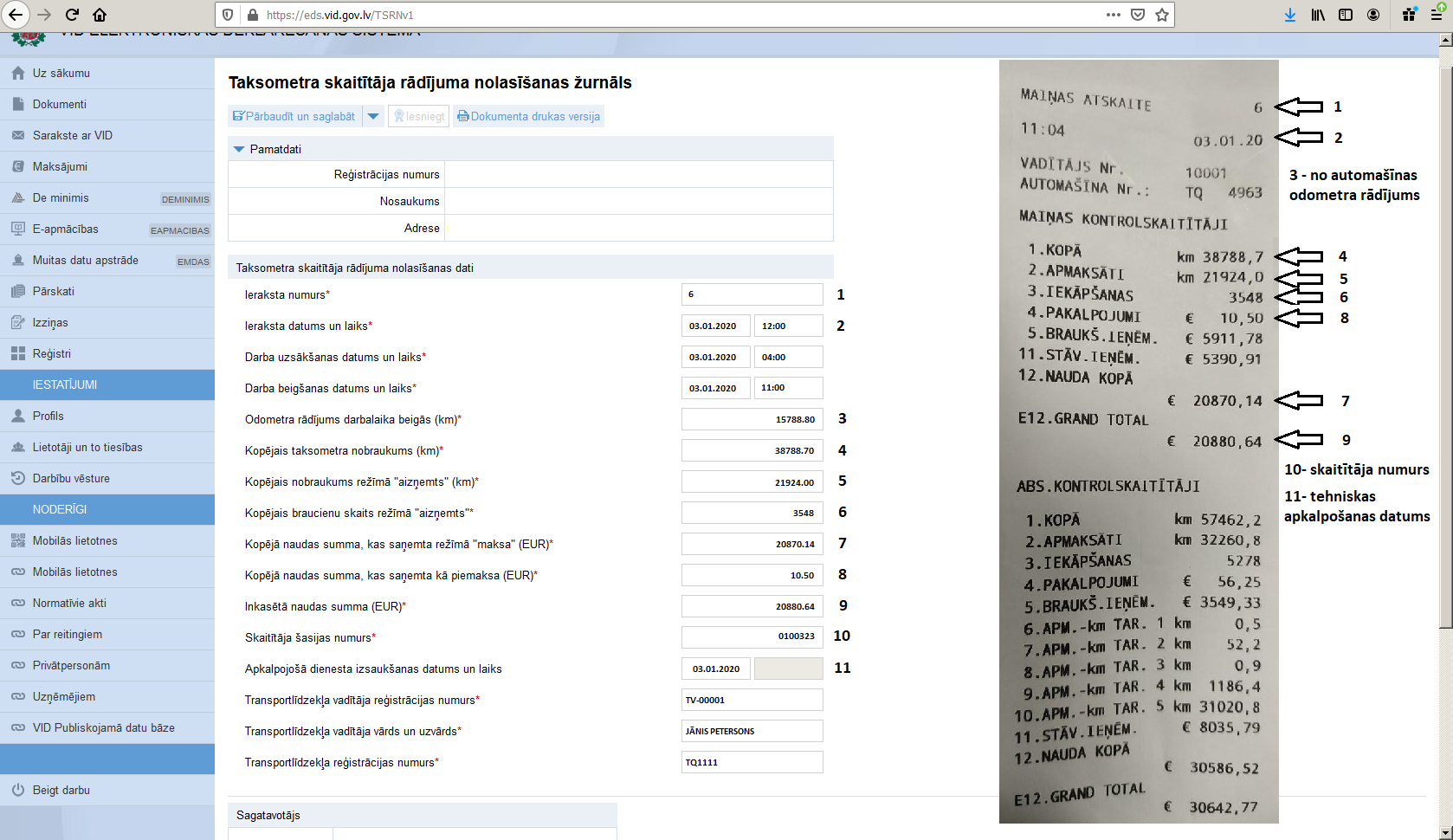Click the page vertical scrollbar
Image resolution: width=1453 pixels, height=840 pixels.
point(1445,346)
